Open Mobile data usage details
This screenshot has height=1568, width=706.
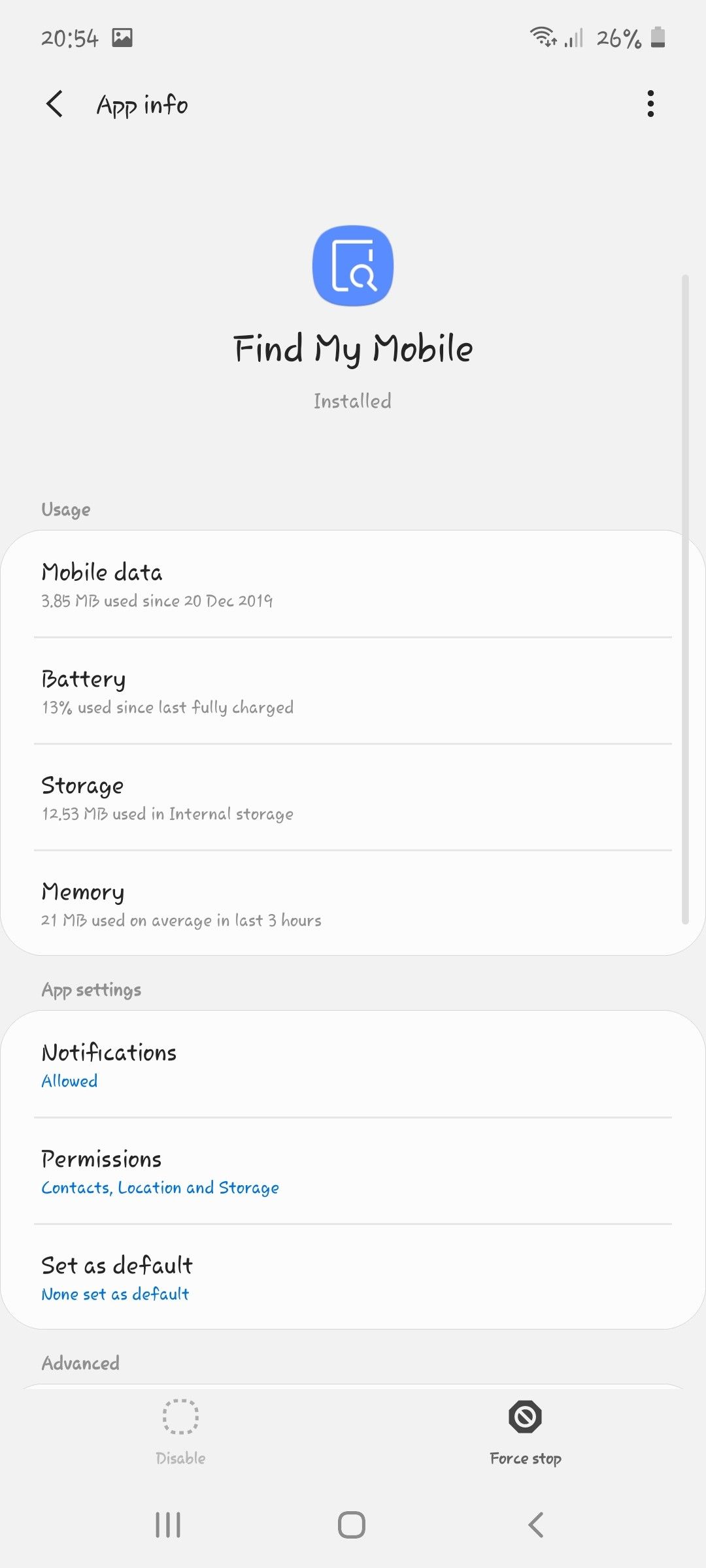[353, 585]
